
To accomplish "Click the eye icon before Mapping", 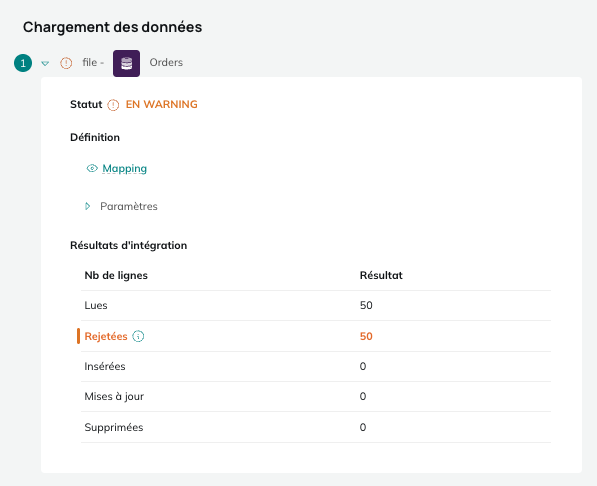I will [92, 168].
